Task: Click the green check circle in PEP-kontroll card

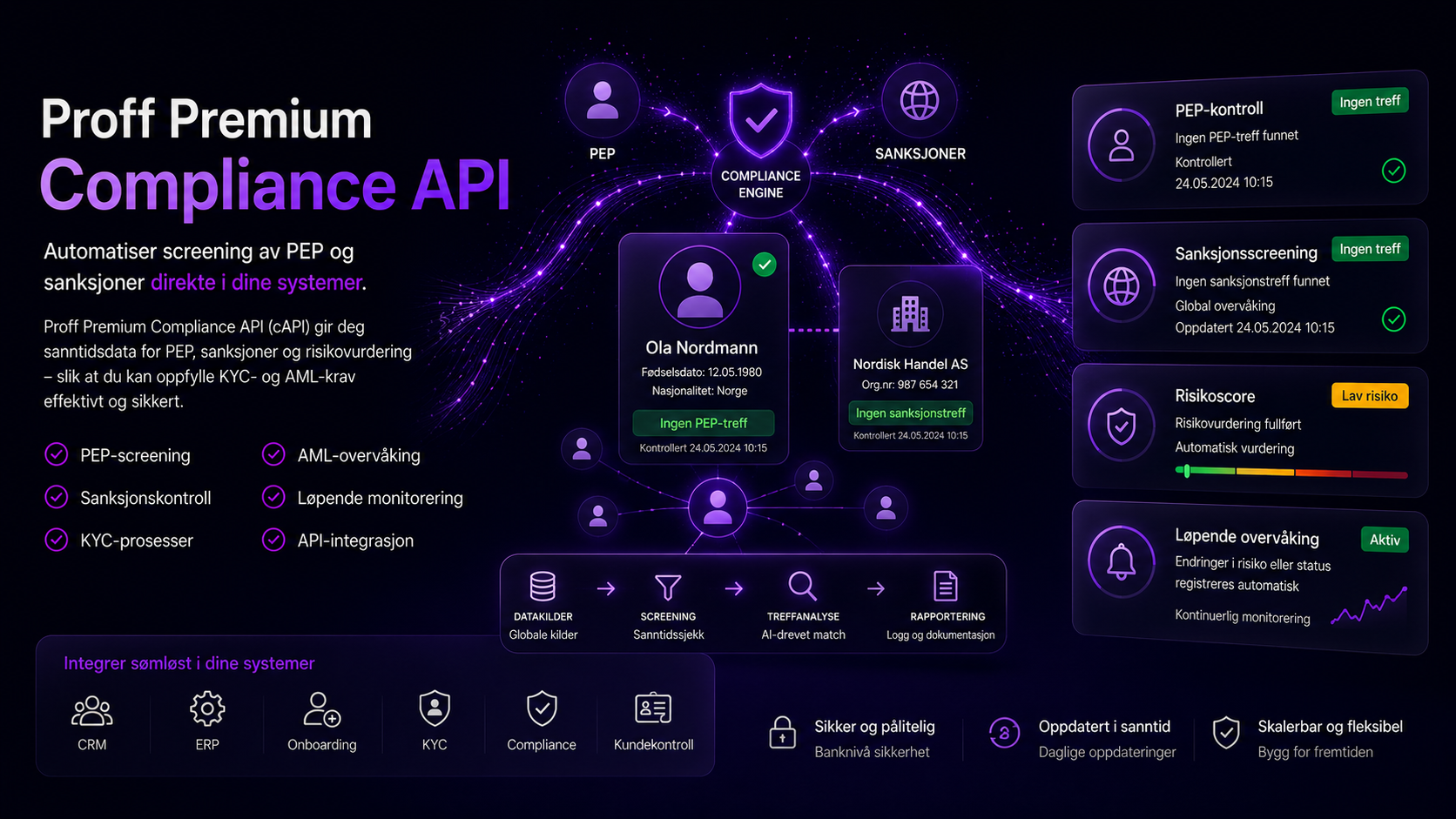Action: tap(1393, 171)
